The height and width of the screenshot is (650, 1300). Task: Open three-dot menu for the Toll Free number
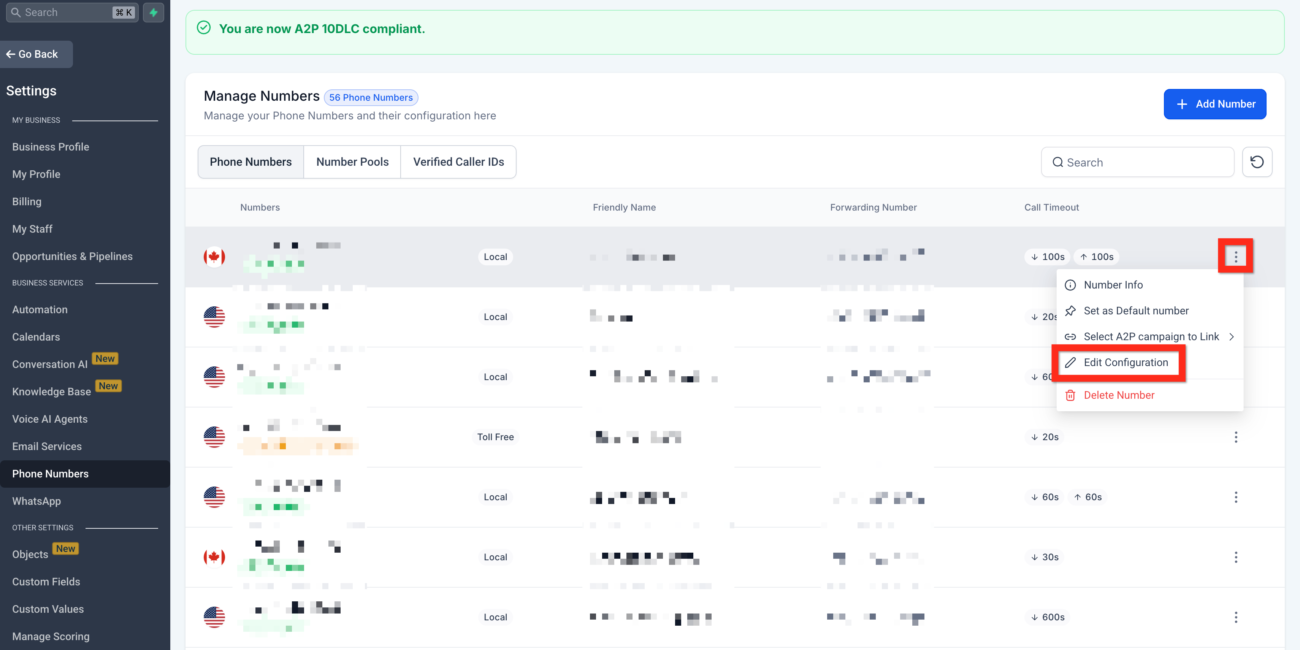click(x=1236, y=437)
